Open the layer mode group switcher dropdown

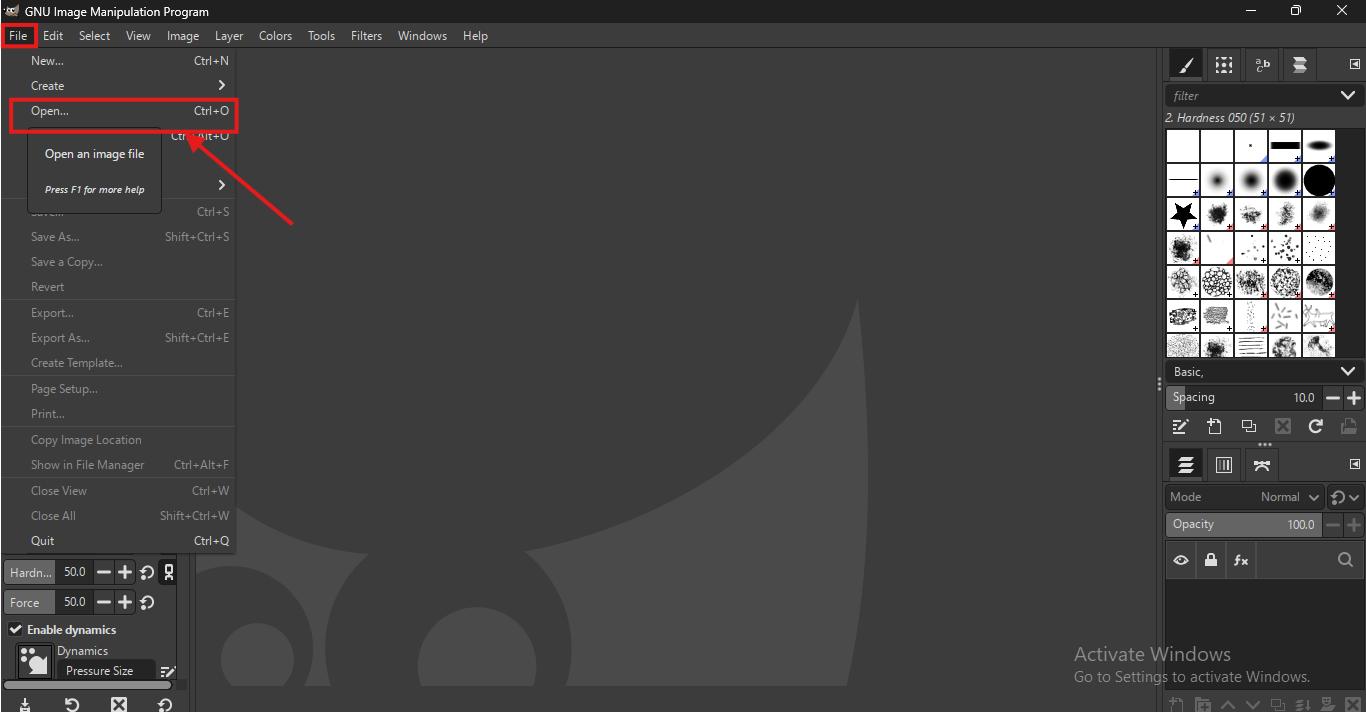pyautogui.click(x=1345, y=497)
